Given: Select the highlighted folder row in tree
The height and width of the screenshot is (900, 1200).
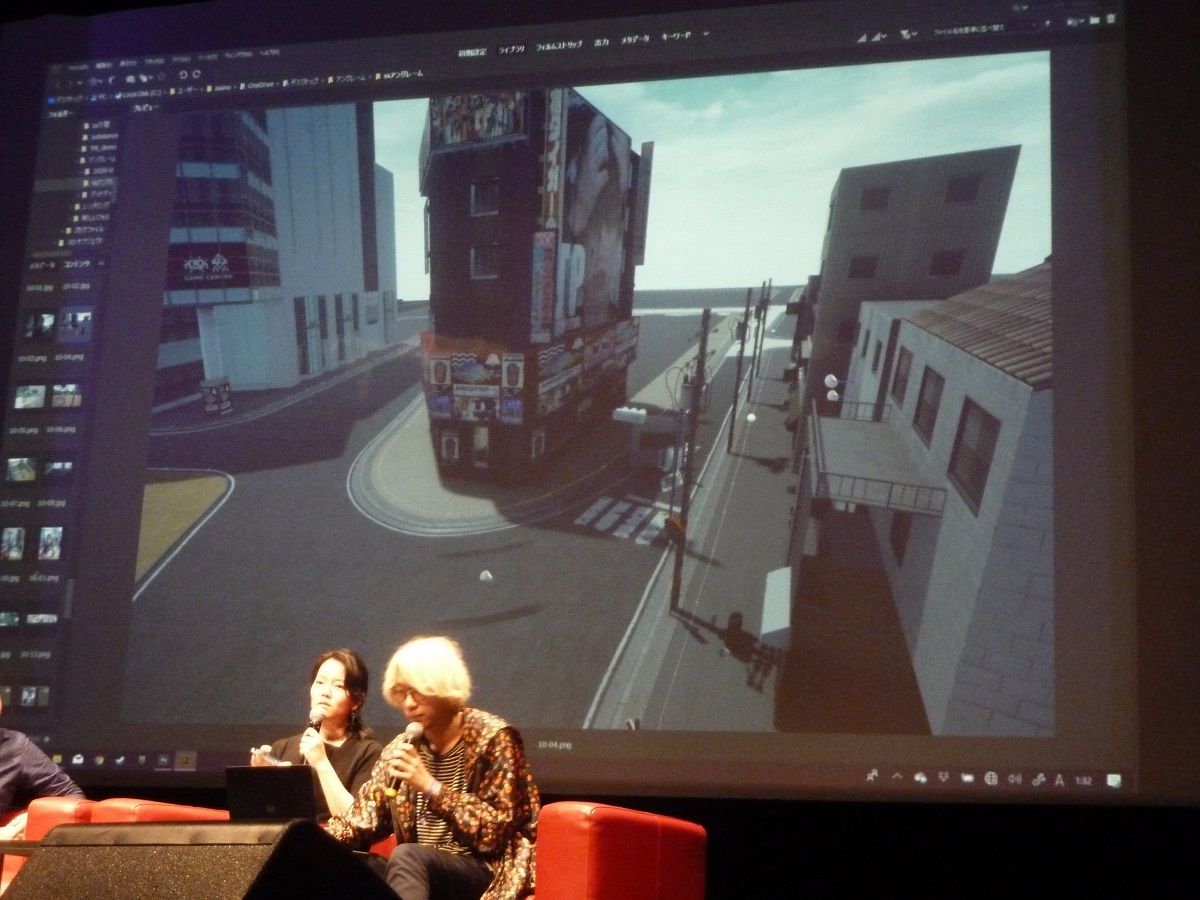Looking at the screenshot, I should tap(76, 183).
